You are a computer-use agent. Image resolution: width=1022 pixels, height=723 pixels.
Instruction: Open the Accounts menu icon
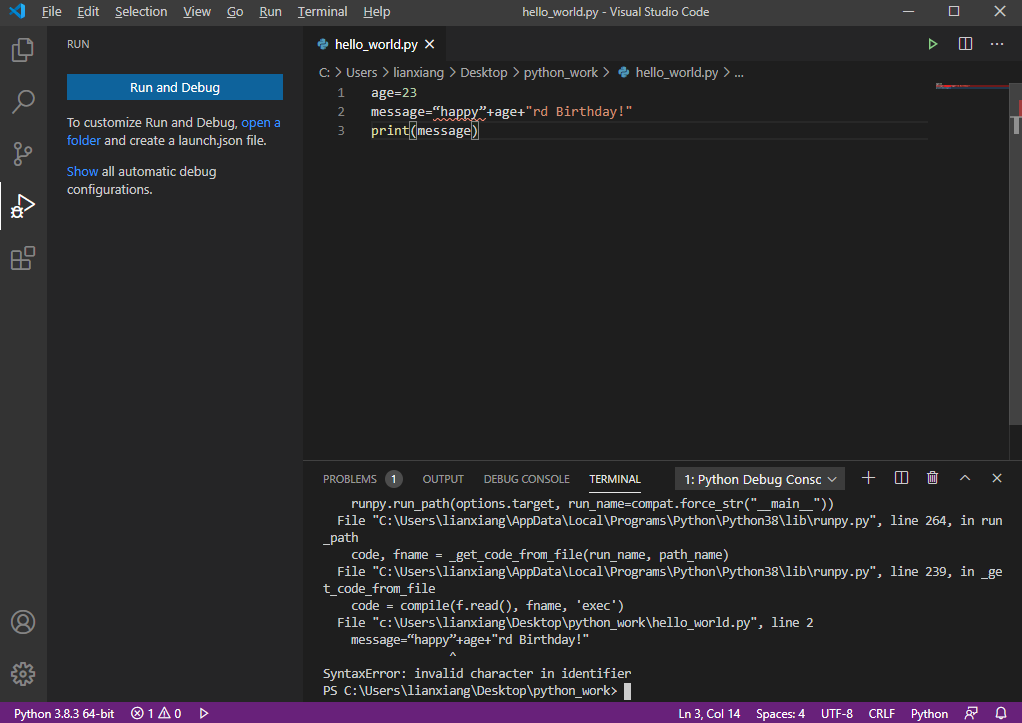pyautogui.click(x=23, y=622)
